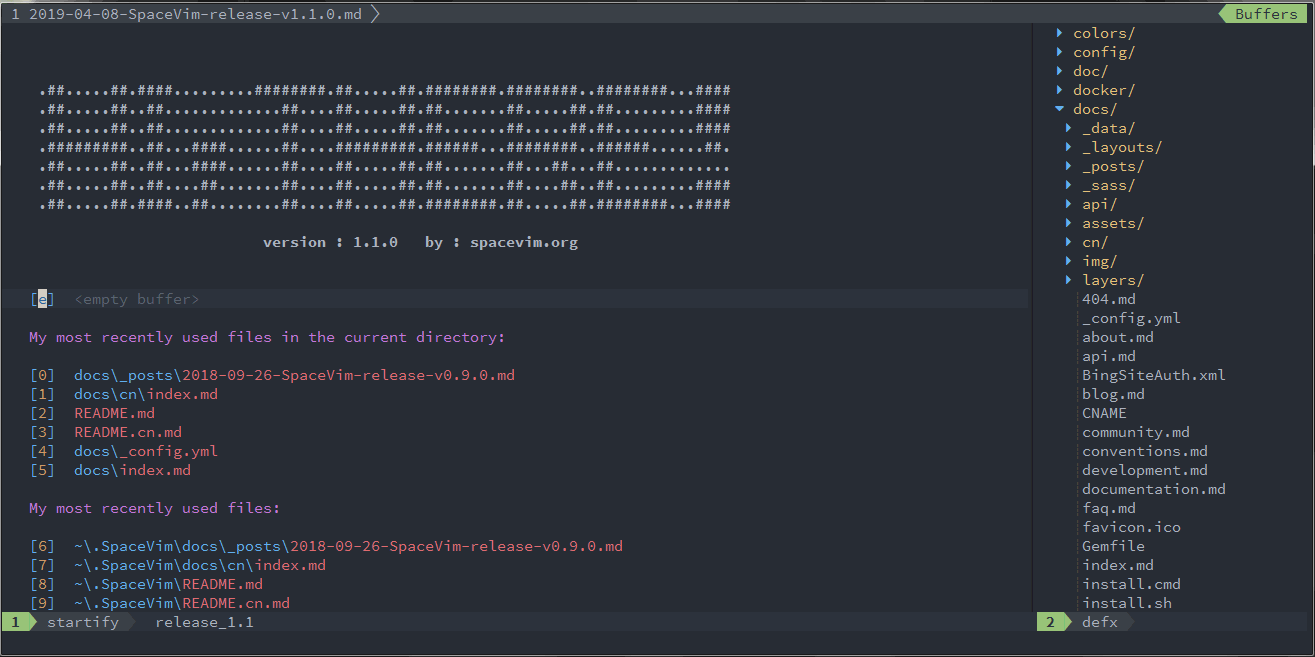Screen dimensions: 1315x657
Task: Open the Gemfile in the file tree
Action: (1113, 546)
